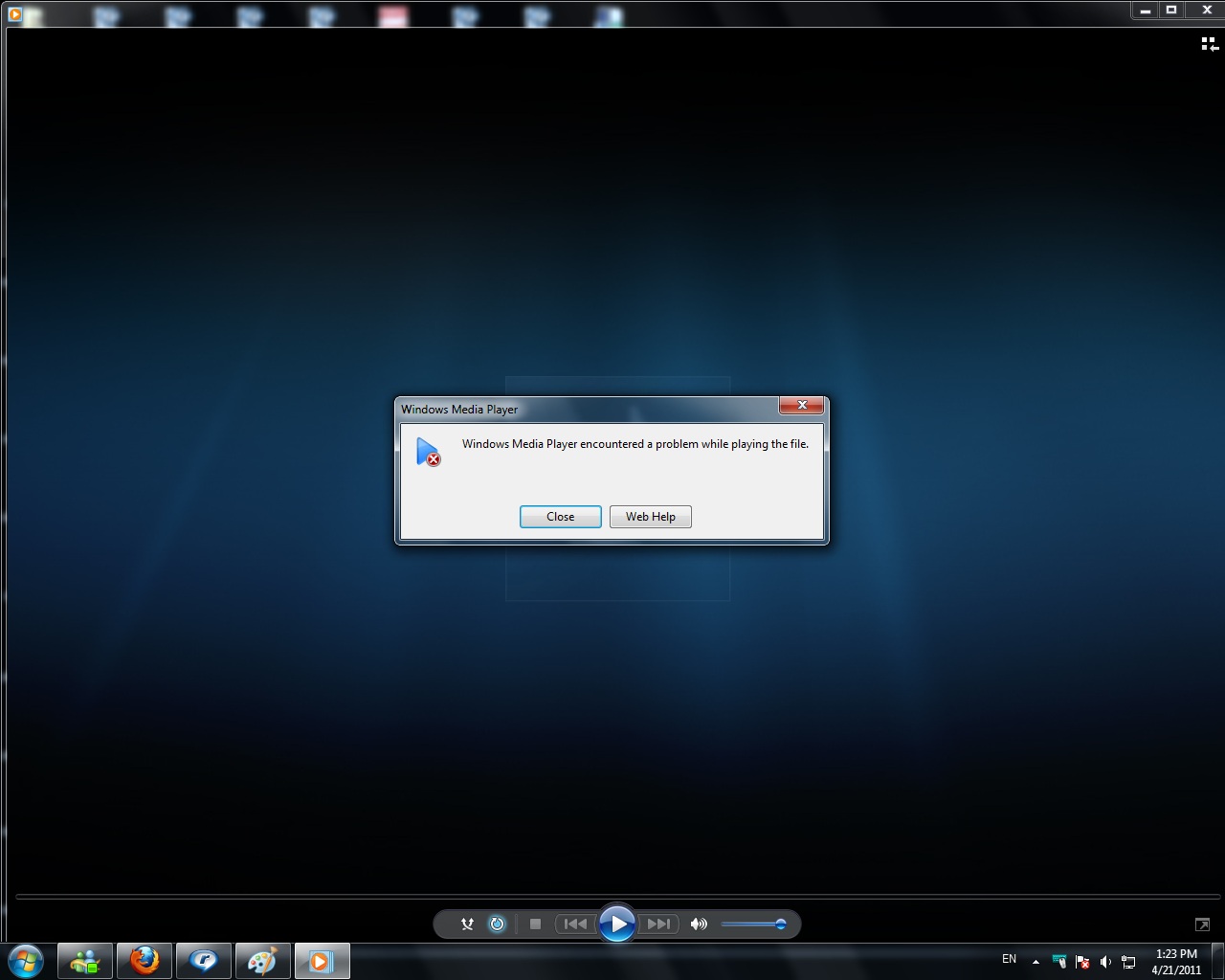The width and height of the screenshot is (1225, 980).
Task: Open Firefox from the taskbar
Action: point(145,960)
